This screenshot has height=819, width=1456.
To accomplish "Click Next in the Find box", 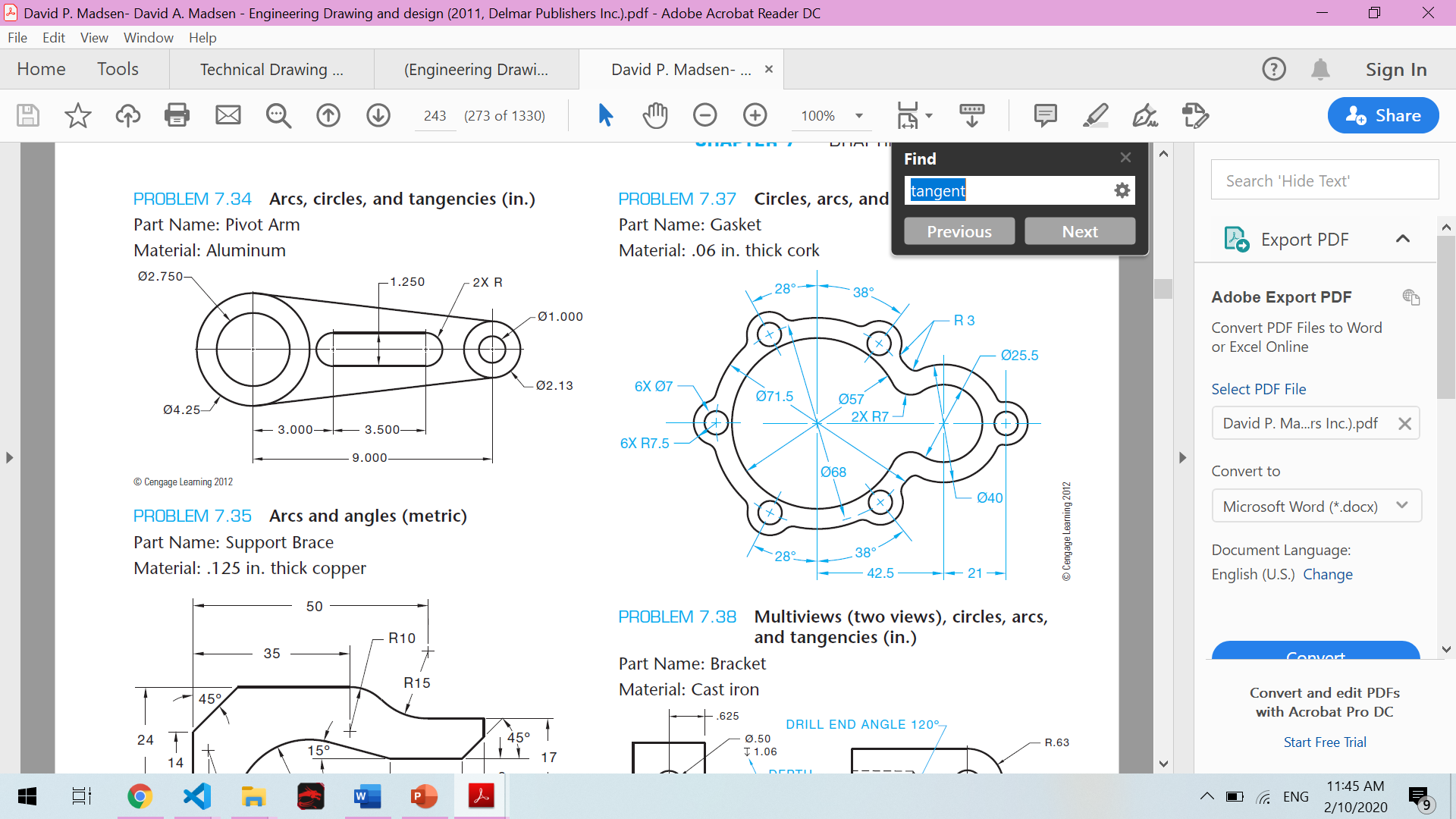I will 1079,232.
